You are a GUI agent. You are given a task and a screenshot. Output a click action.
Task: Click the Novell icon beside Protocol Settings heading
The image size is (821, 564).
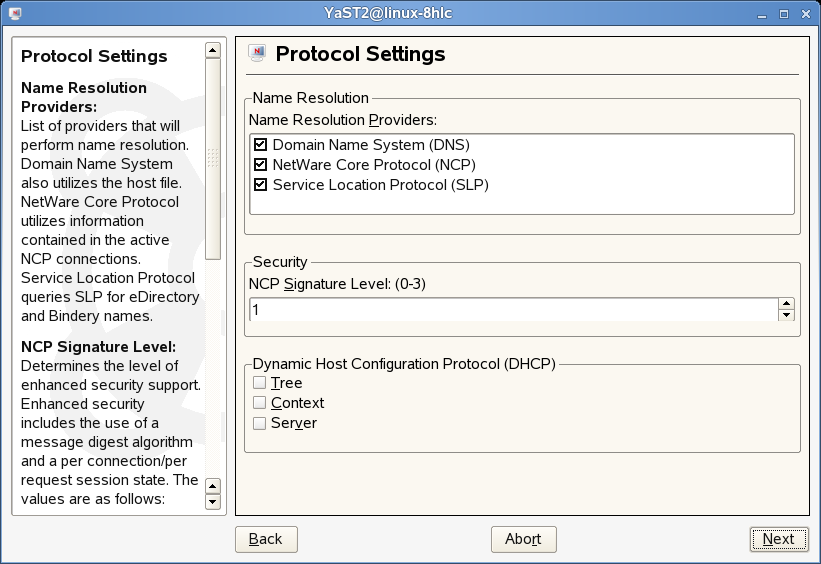(x=257, y=53)
